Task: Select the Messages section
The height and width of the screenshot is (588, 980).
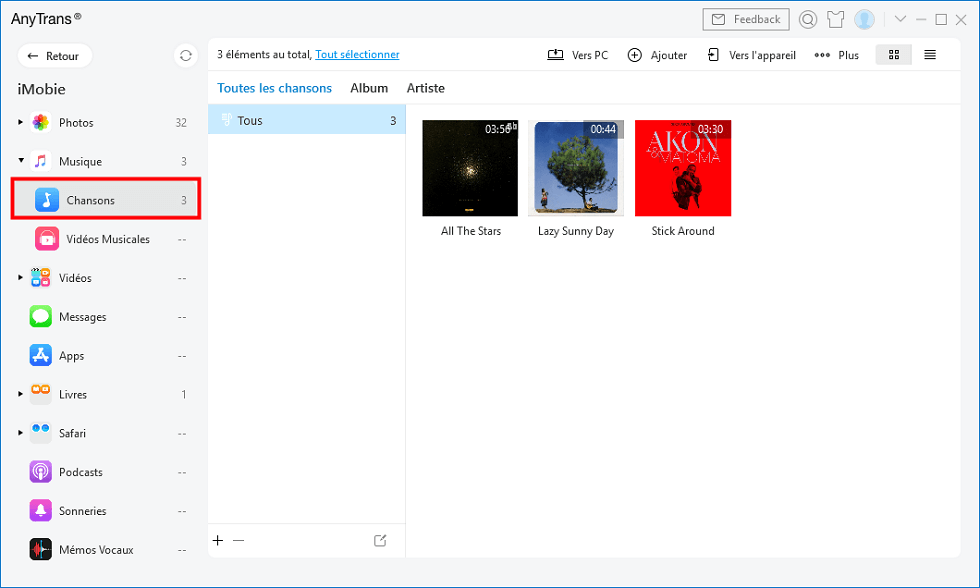Action: (x=85, y=316)
